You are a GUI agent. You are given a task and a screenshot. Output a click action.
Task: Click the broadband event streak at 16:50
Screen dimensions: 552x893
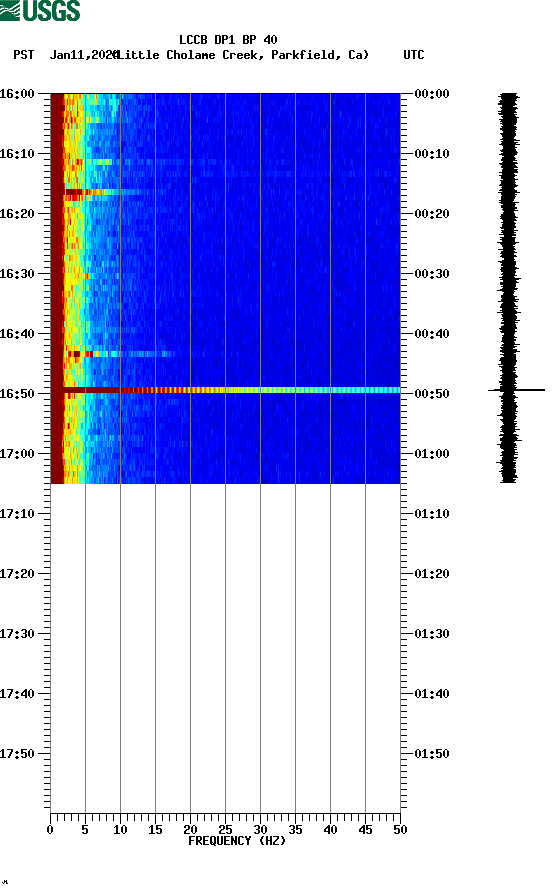(x=232, y=390)
